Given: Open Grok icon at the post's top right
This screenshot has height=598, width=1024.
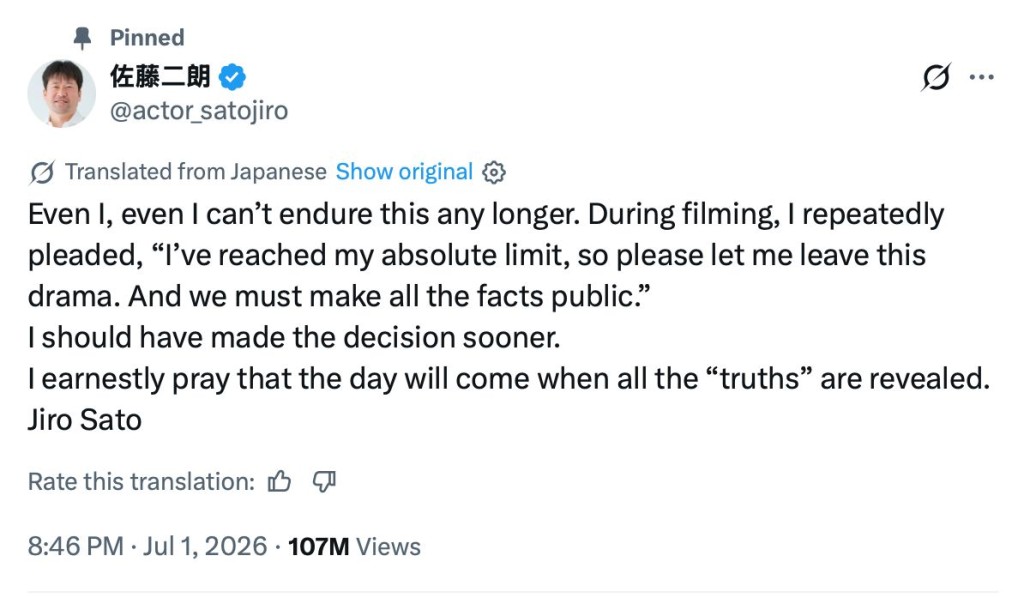Looking at the screenshot, I should tap(936, 77).
